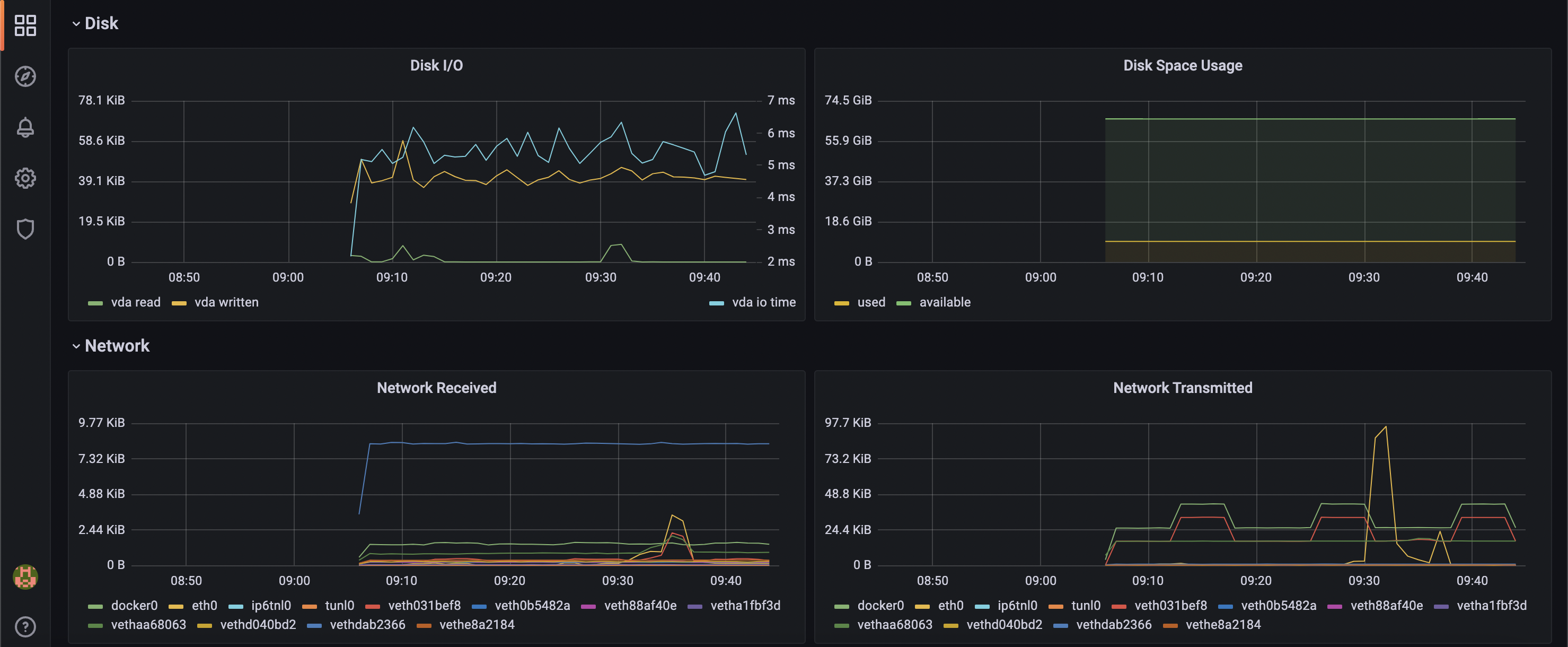Toggle the available series in Disk Space Usage

click(947, 302)
